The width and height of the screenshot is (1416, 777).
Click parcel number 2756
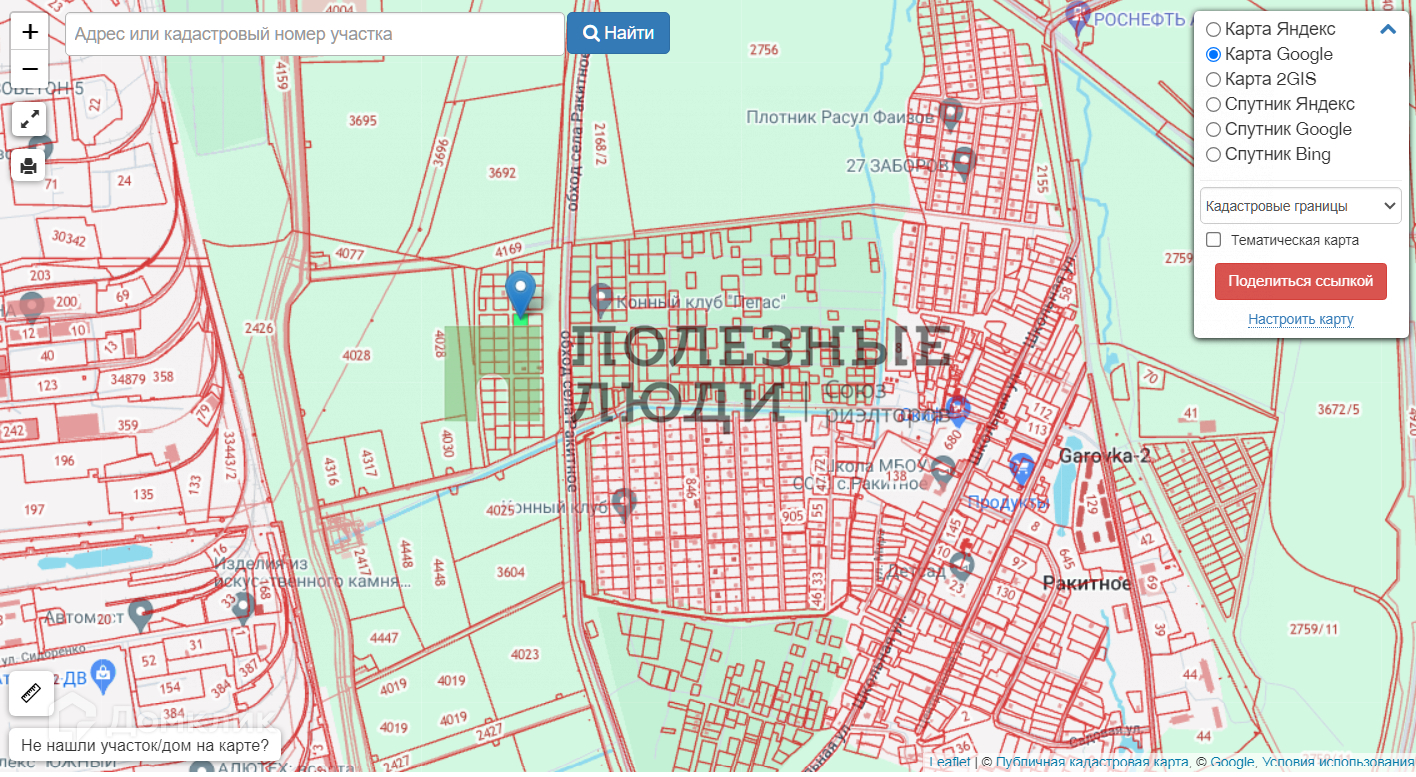point(763,50)
